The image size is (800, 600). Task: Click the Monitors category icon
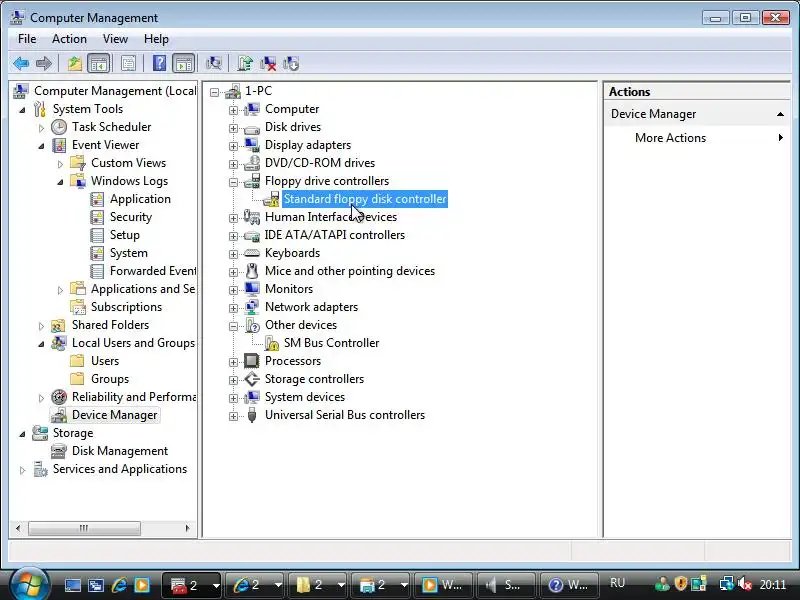tap(252, 289)
